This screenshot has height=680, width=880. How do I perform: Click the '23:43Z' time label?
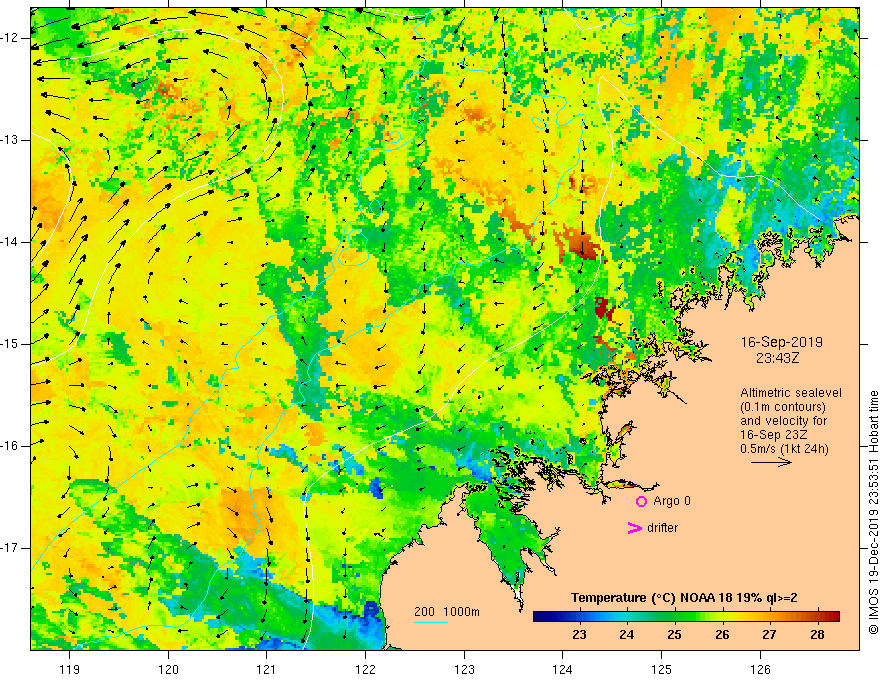click(777, 358)
